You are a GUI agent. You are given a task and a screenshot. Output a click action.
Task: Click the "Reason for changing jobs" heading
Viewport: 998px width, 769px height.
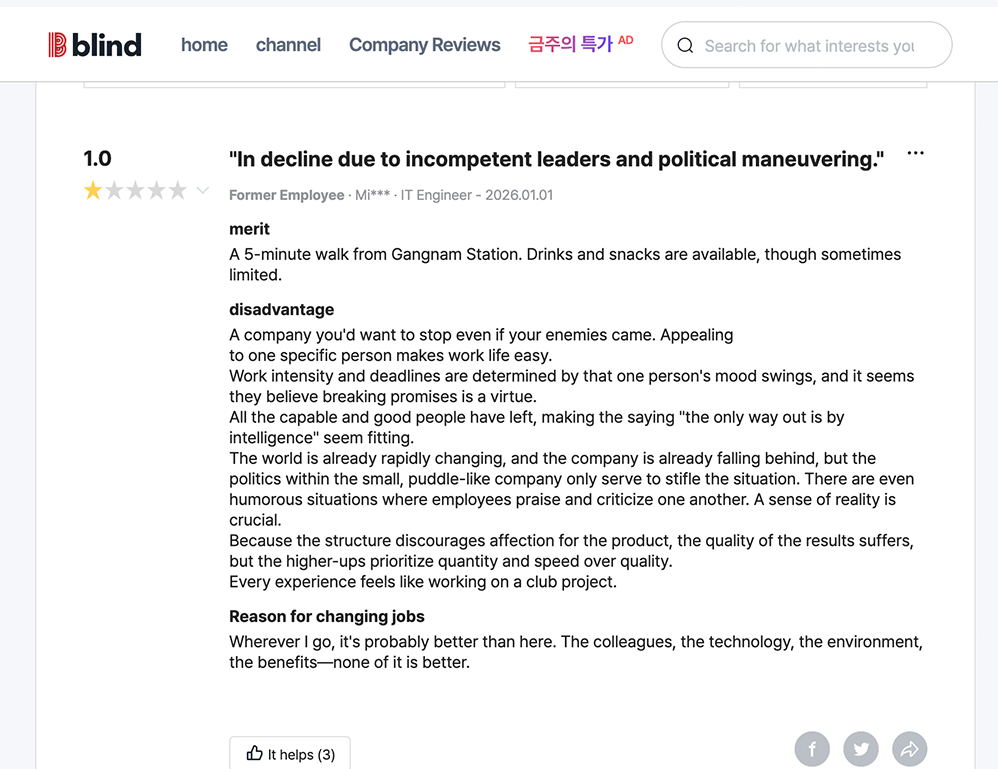pos(326,616)
